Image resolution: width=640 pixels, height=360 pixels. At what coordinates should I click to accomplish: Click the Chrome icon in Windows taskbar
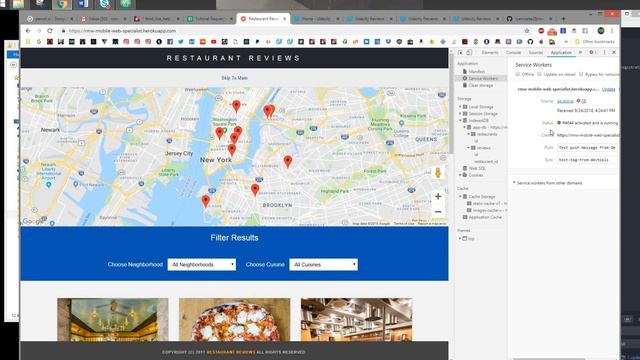coord(62,4)
